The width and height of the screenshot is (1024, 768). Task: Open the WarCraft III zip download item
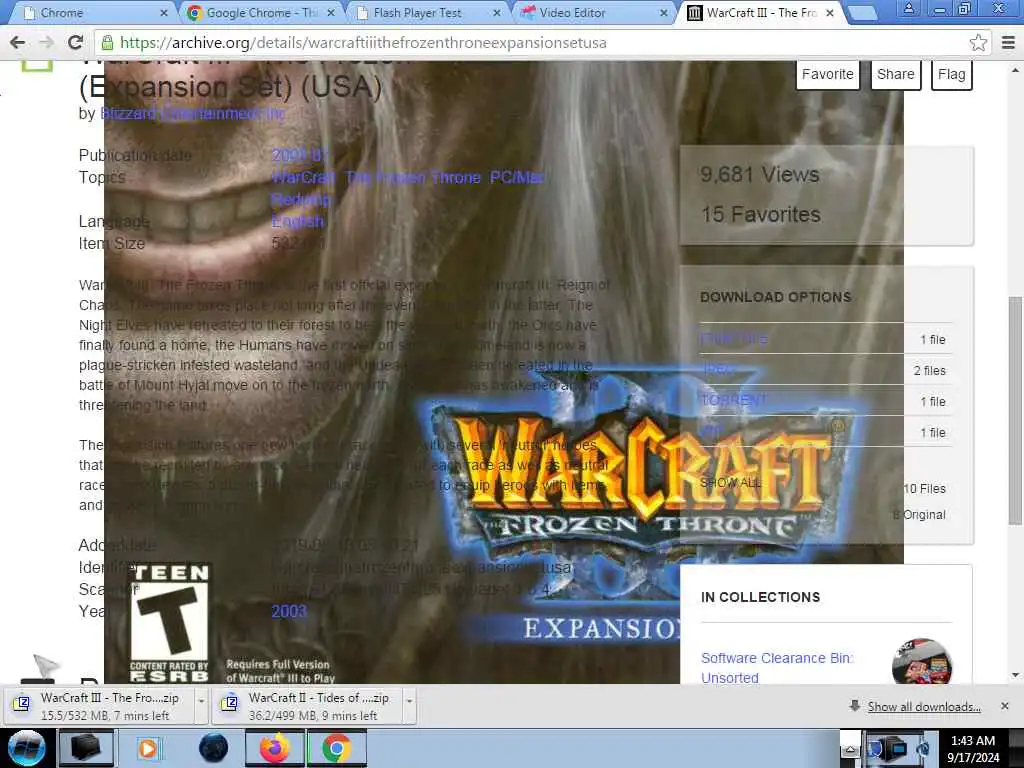101,706
